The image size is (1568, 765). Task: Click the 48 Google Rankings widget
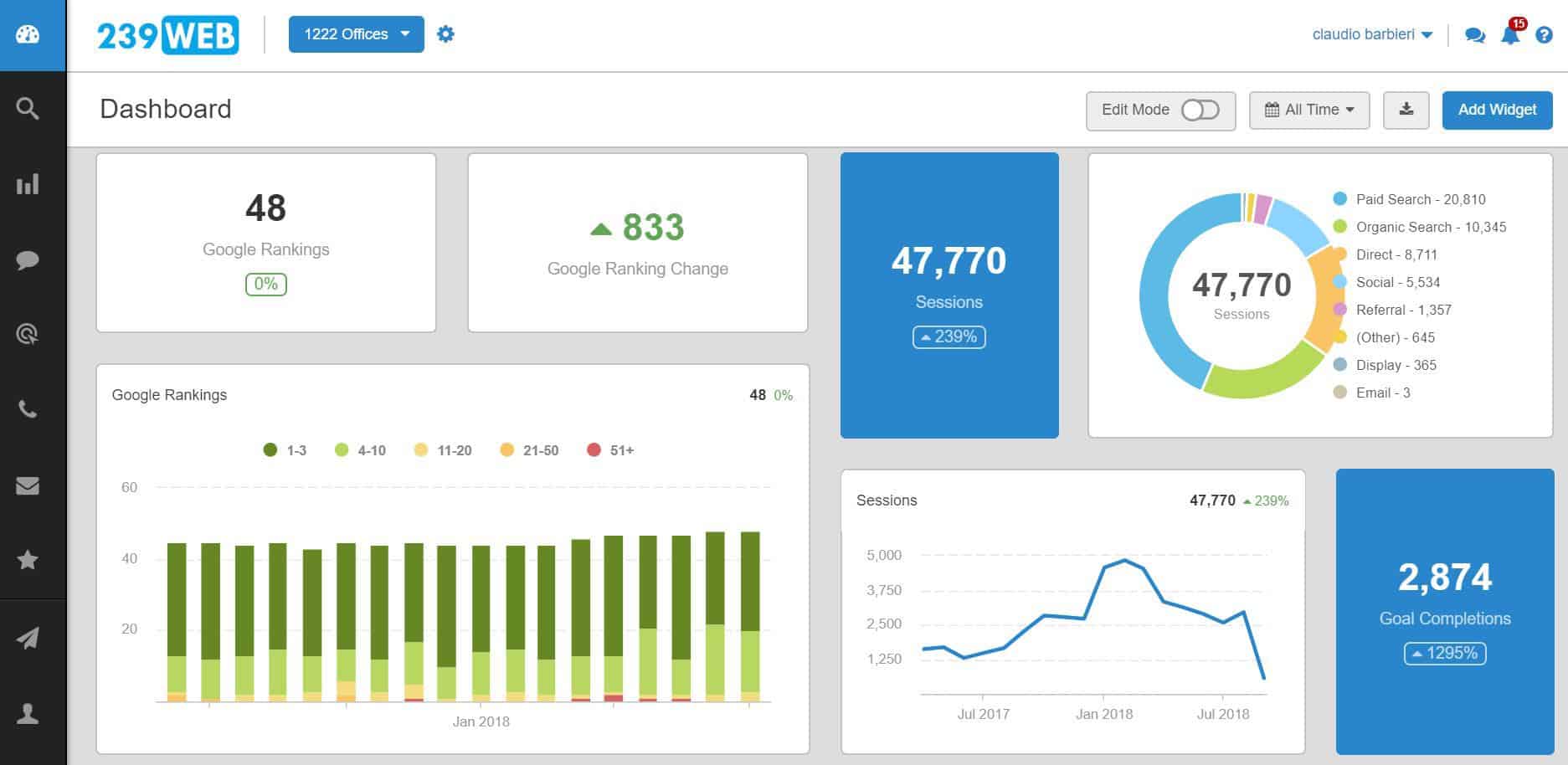266,243
